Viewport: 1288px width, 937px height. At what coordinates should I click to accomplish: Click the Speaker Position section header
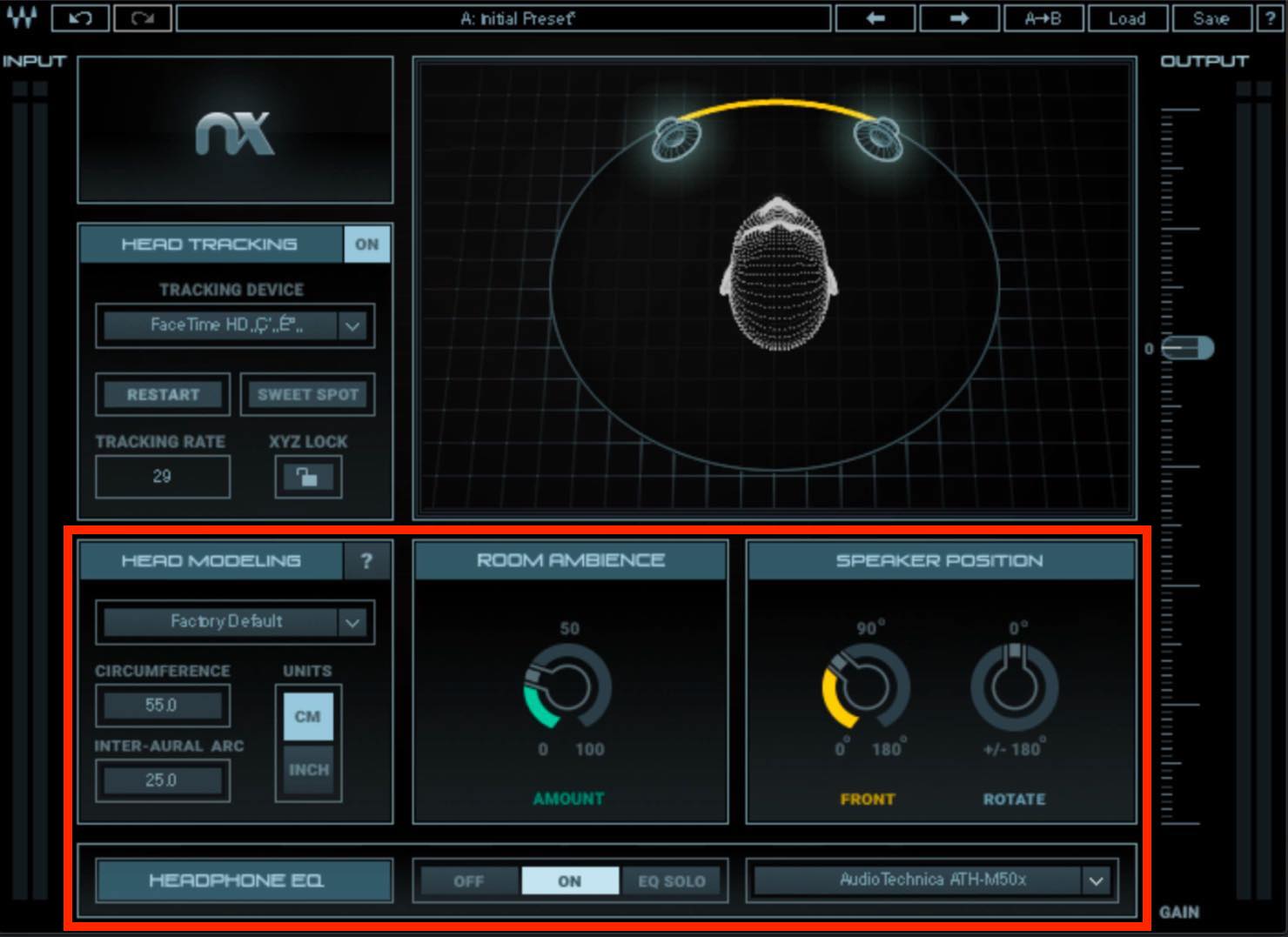point(940,560)
